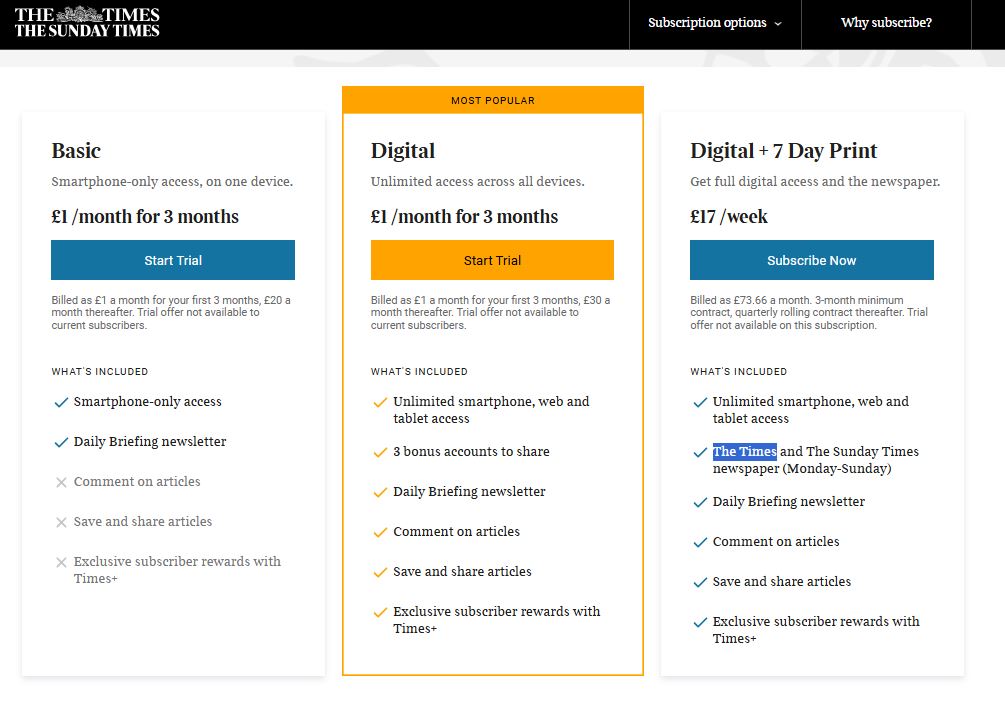
Task: Click the orange checkmark beside Daily Briefing newsletter
Action: click(380, 491)
